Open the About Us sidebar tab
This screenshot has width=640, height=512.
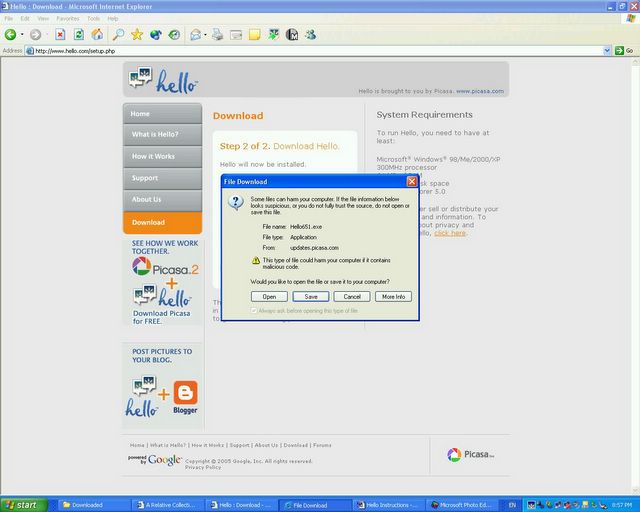coord(162,200)
